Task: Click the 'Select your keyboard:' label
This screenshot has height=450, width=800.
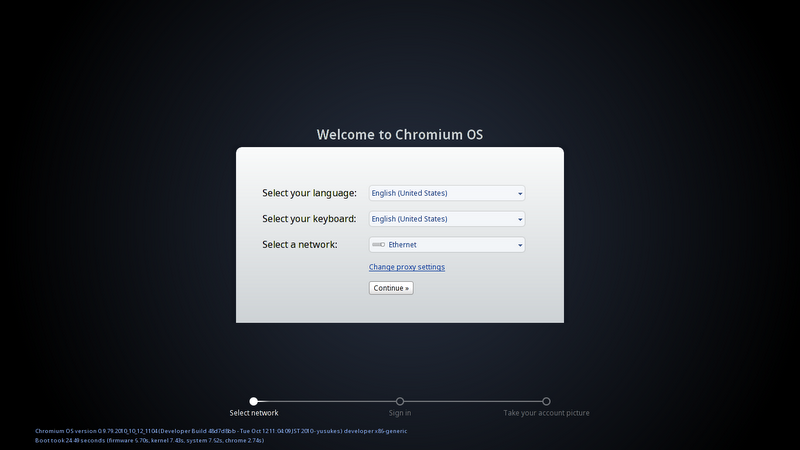Action: pyautogui.click(x=309, y=219)
